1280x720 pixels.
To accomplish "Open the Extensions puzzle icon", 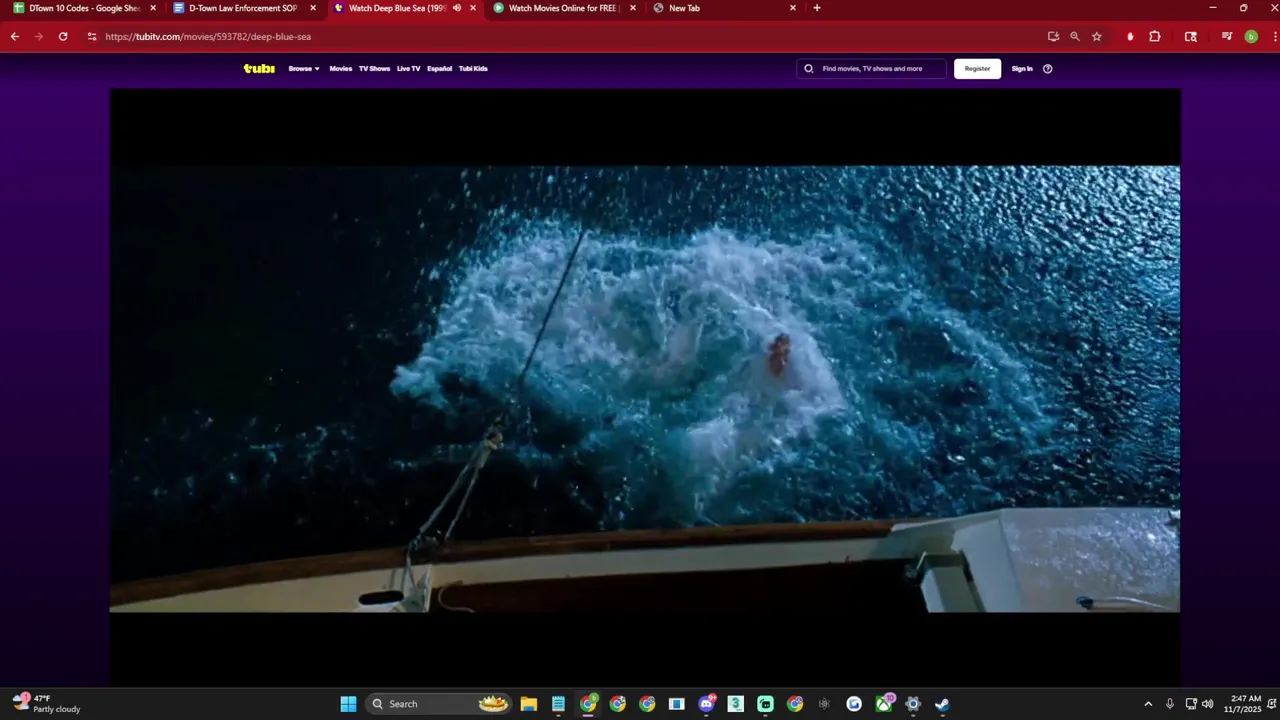I will click(x=1155, y=36).
